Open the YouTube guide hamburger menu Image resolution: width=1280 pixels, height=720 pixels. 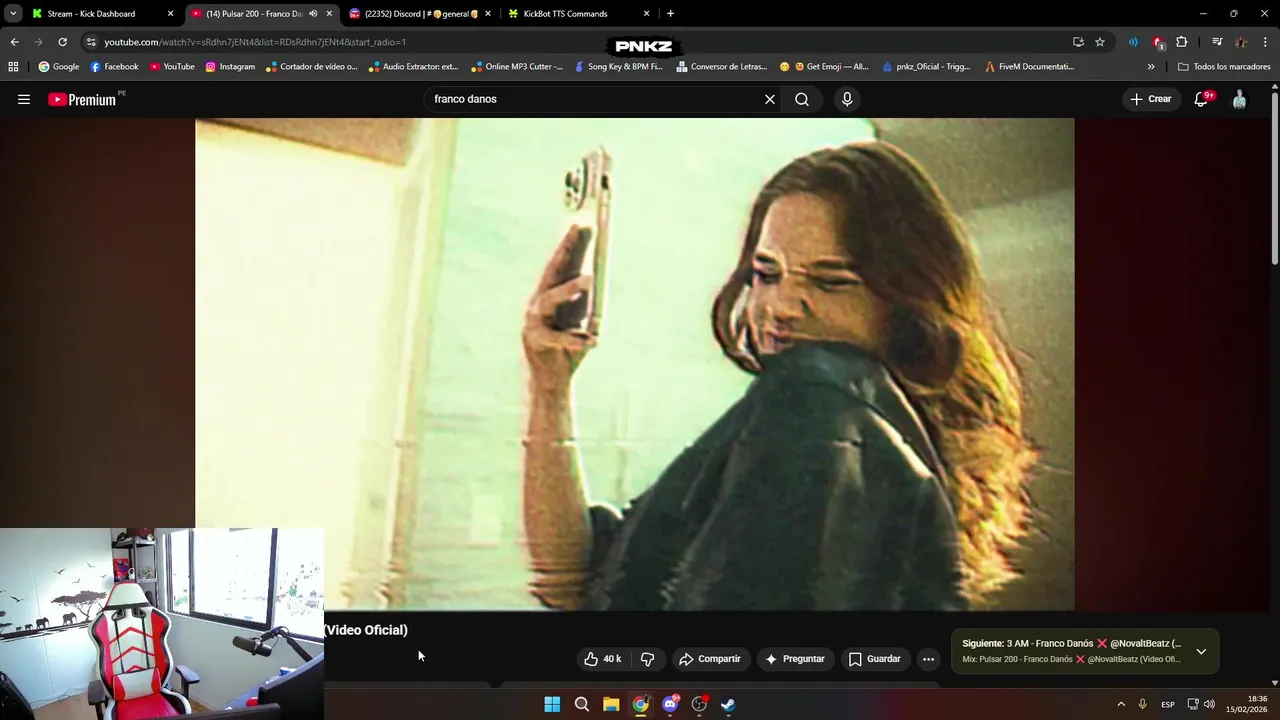click(24, 99)
